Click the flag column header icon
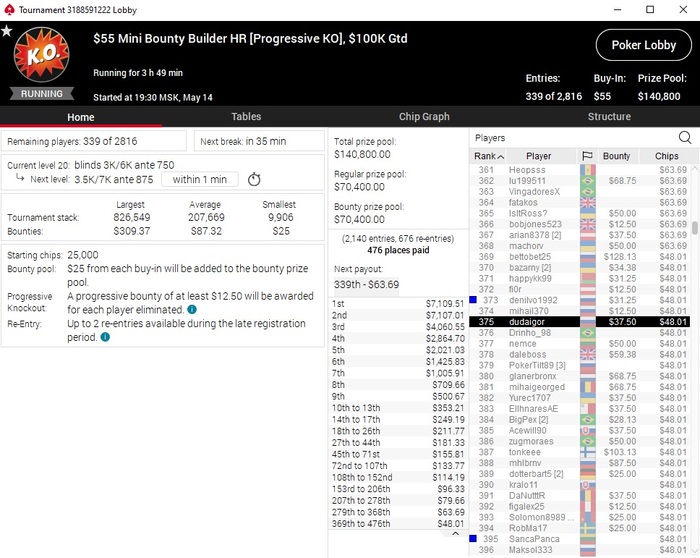 coord(587,156)
